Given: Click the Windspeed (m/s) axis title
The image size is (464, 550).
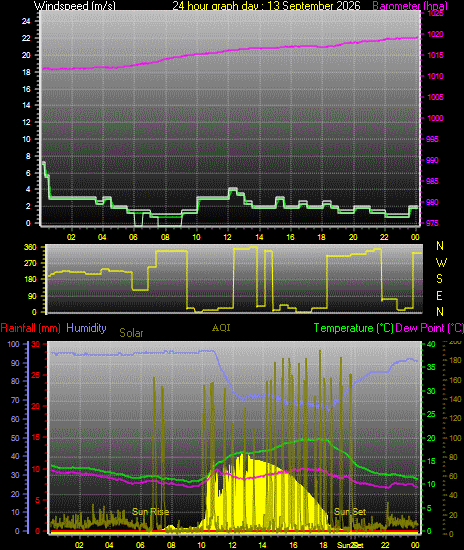Looking at the screenshot, I should 75,6.
